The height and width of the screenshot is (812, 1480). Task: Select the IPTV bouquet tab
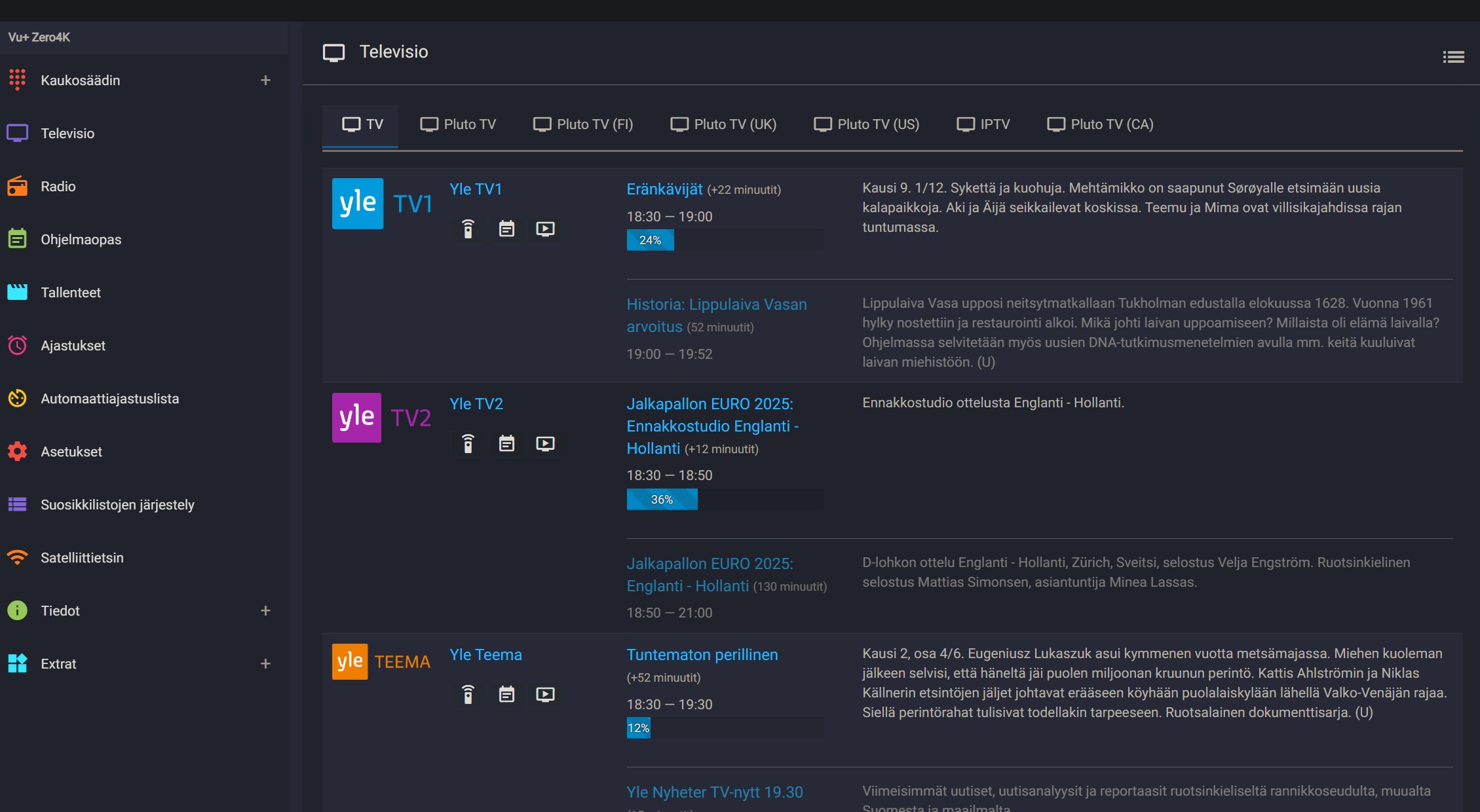tap(983, 124)
